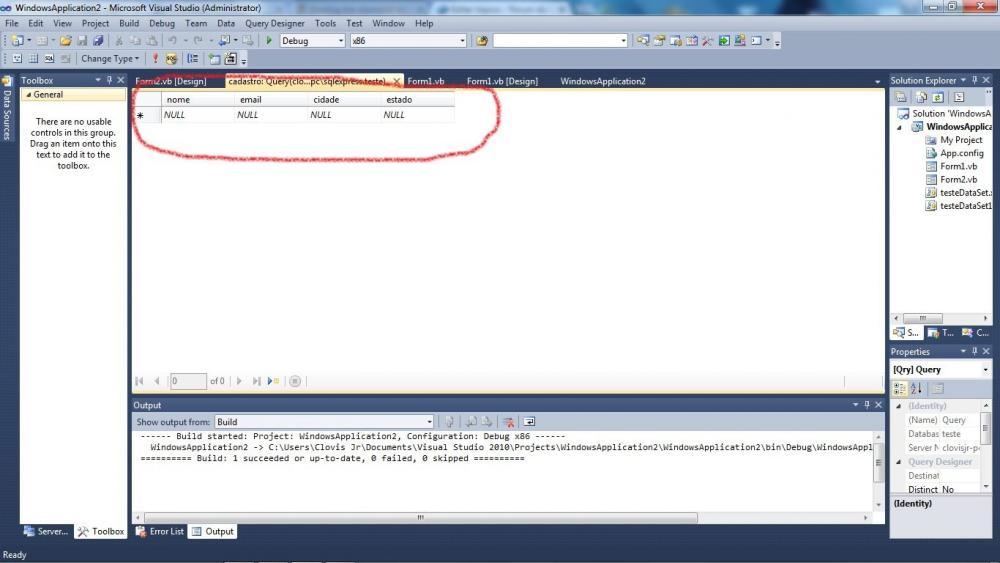
Task: Select Form2.vb in Solution Explorer
Action: pyautogui.click(x=958, y=180)
